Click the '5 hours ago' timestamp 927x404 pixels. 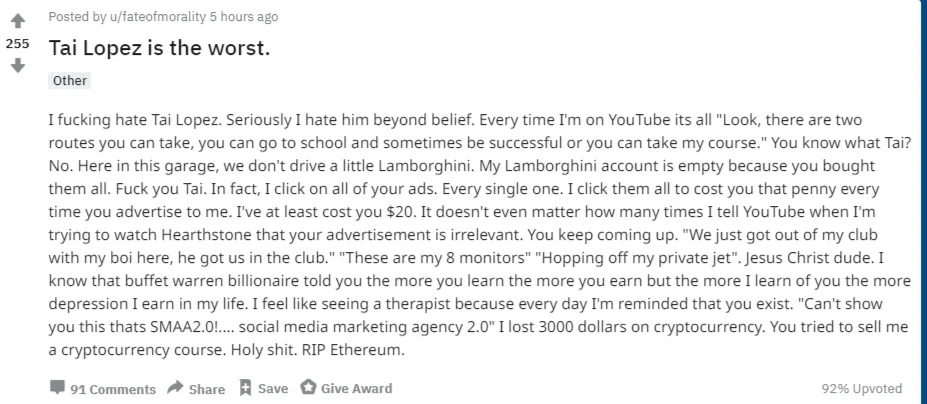(x=244, y=17)
